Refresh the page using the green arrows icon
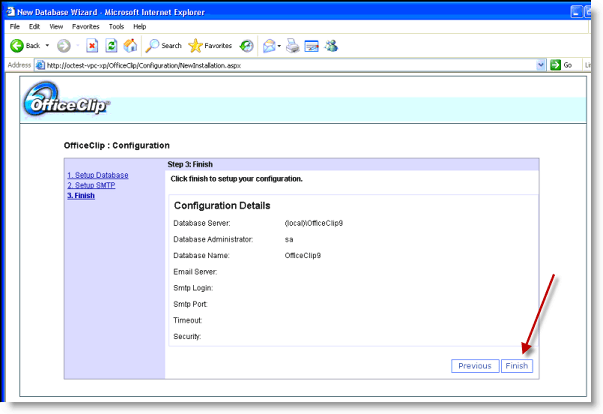Screen dimensions: 603x414 pyautogui.click(x=112, y=46)
